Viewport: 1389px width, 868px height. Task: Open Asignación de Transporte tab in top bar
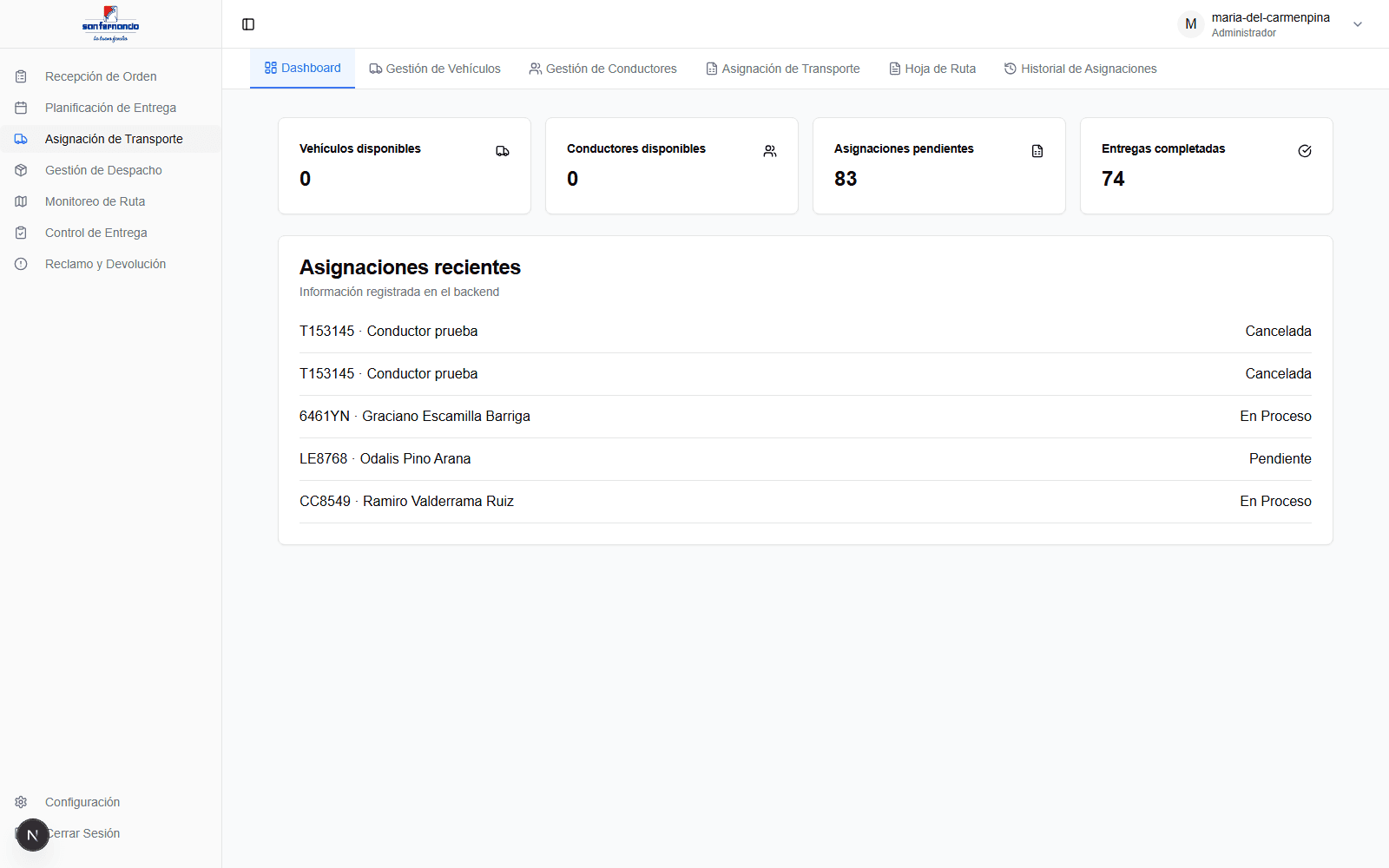tap(782, 69)
